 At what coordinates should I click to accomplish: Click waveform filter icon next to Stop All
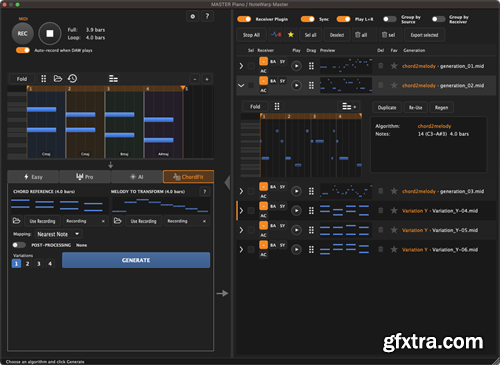(x=276, y=35)
